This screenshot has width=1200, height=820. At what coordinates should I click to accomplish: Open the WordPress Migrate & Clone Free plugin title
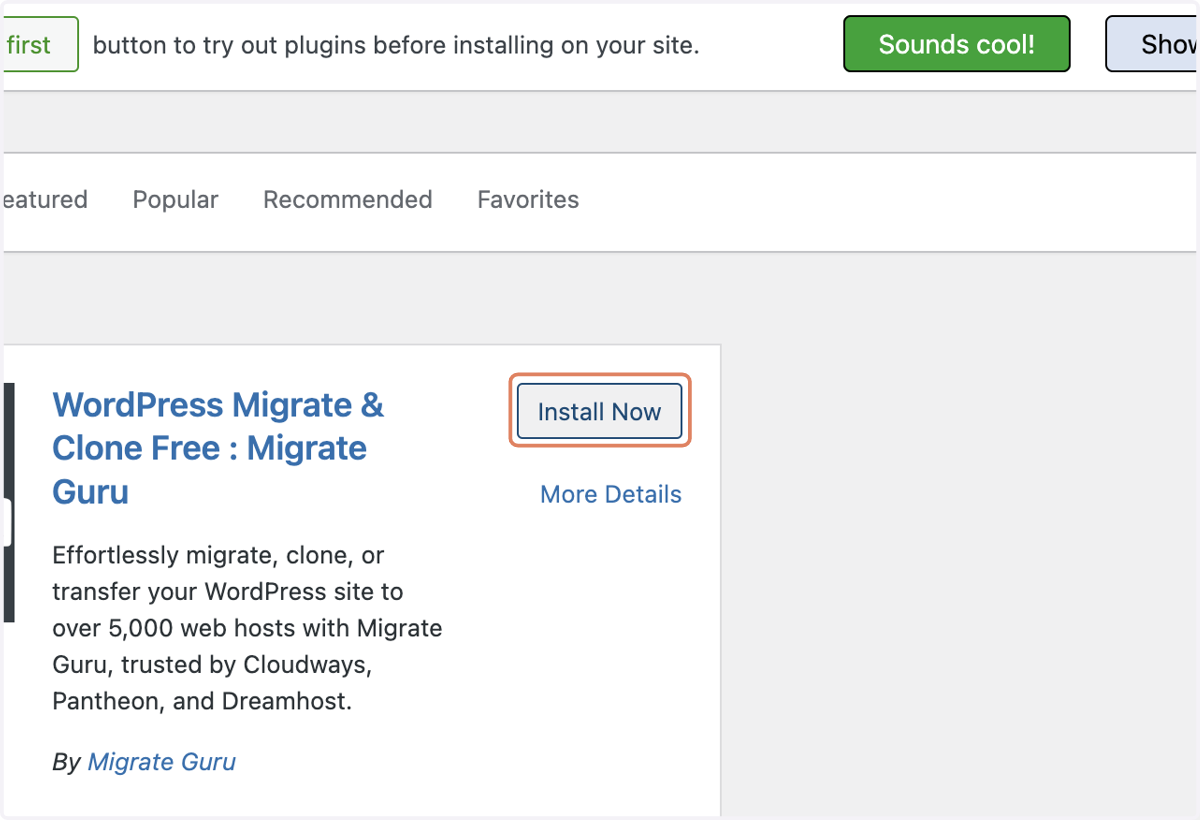tap(218, 448)
